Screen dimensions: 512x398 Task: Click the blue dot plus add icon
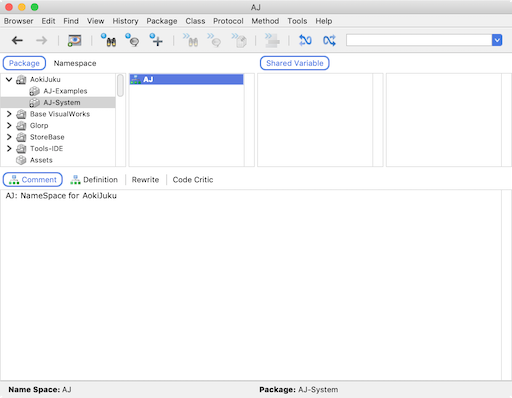click(156, 40)
